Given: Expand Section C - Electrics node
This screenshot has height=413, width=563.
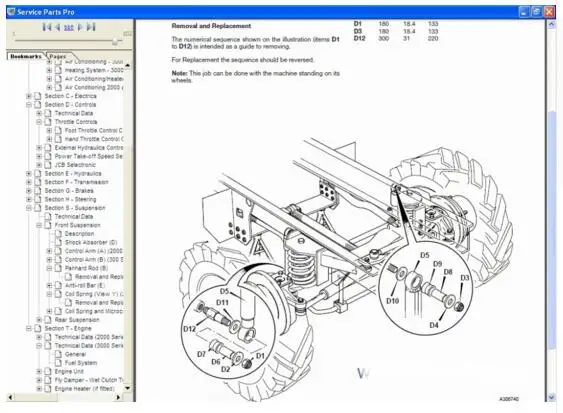Looking at the screenshot, I should tap(29, 96).
